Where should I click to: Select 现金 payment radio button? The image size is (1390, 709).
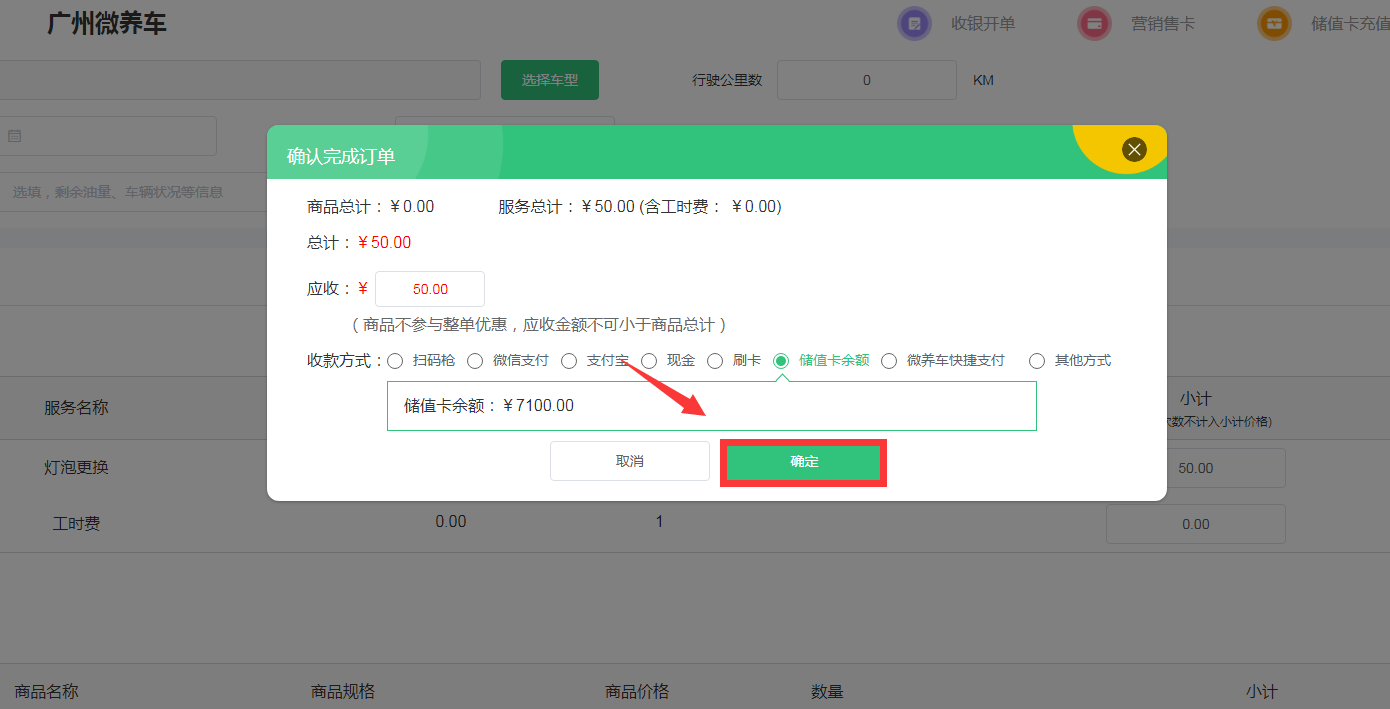(x=649, y=361)
